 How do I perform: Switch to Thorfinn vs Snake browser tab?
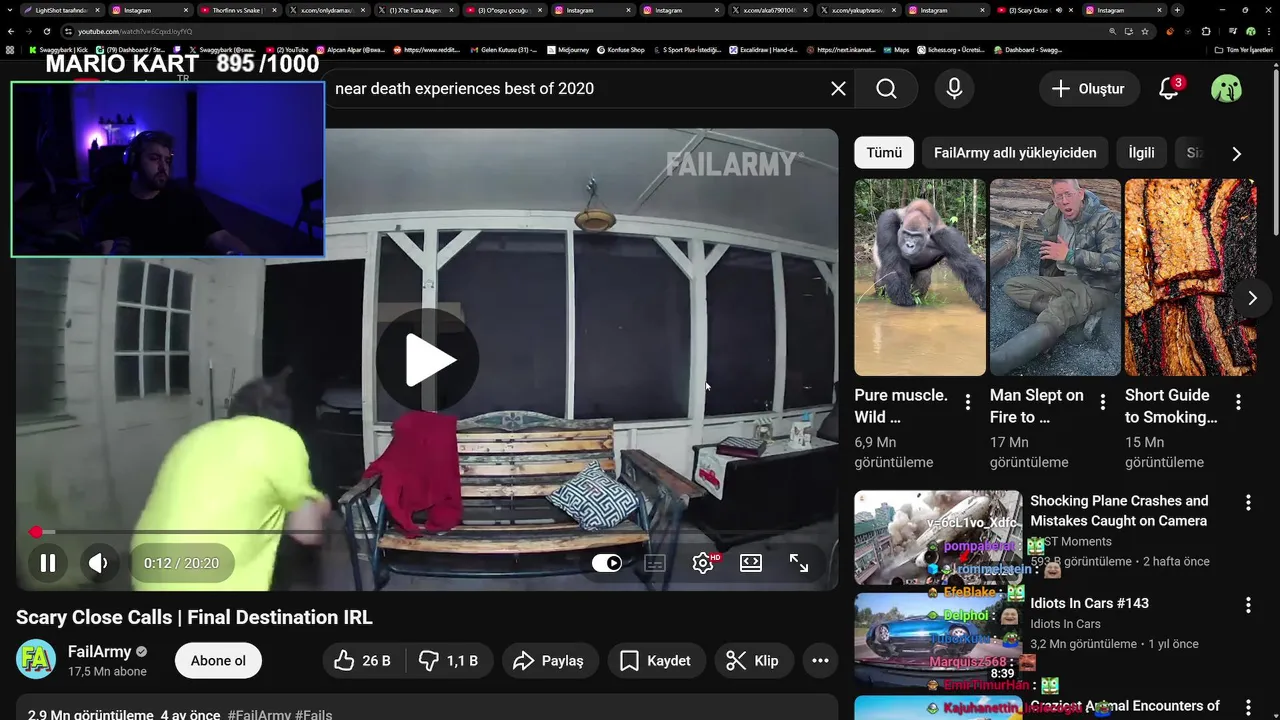pos(237,10)
